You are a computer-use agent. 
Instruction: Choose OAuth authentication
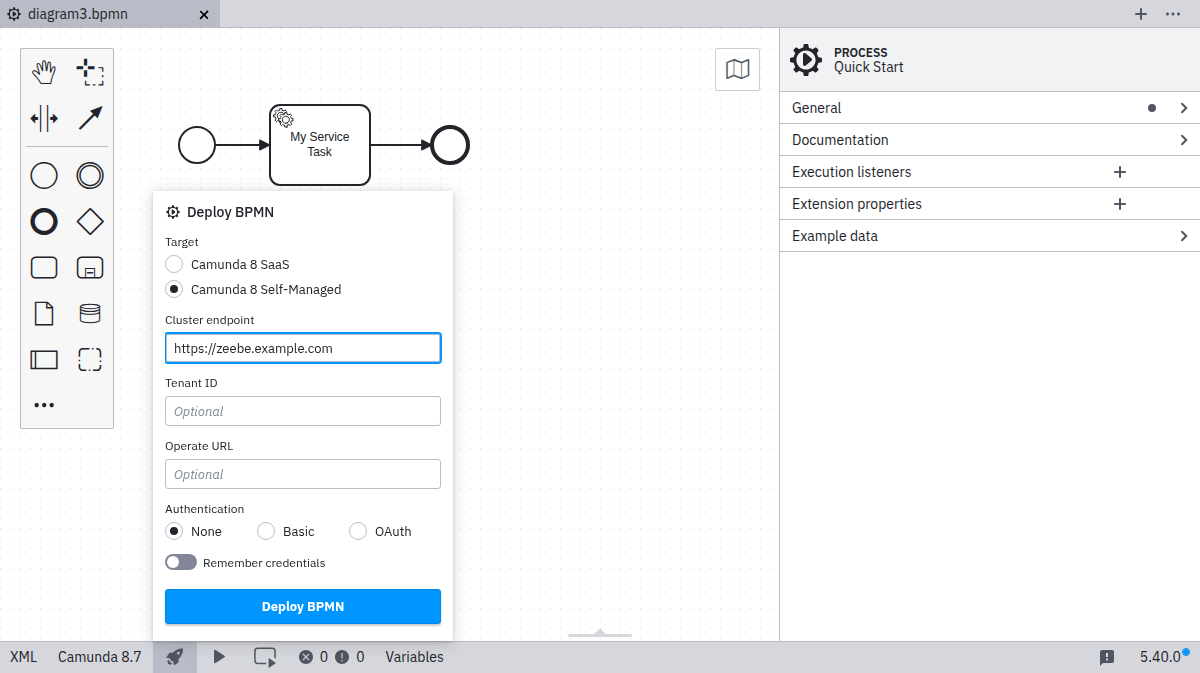point(357,531)
